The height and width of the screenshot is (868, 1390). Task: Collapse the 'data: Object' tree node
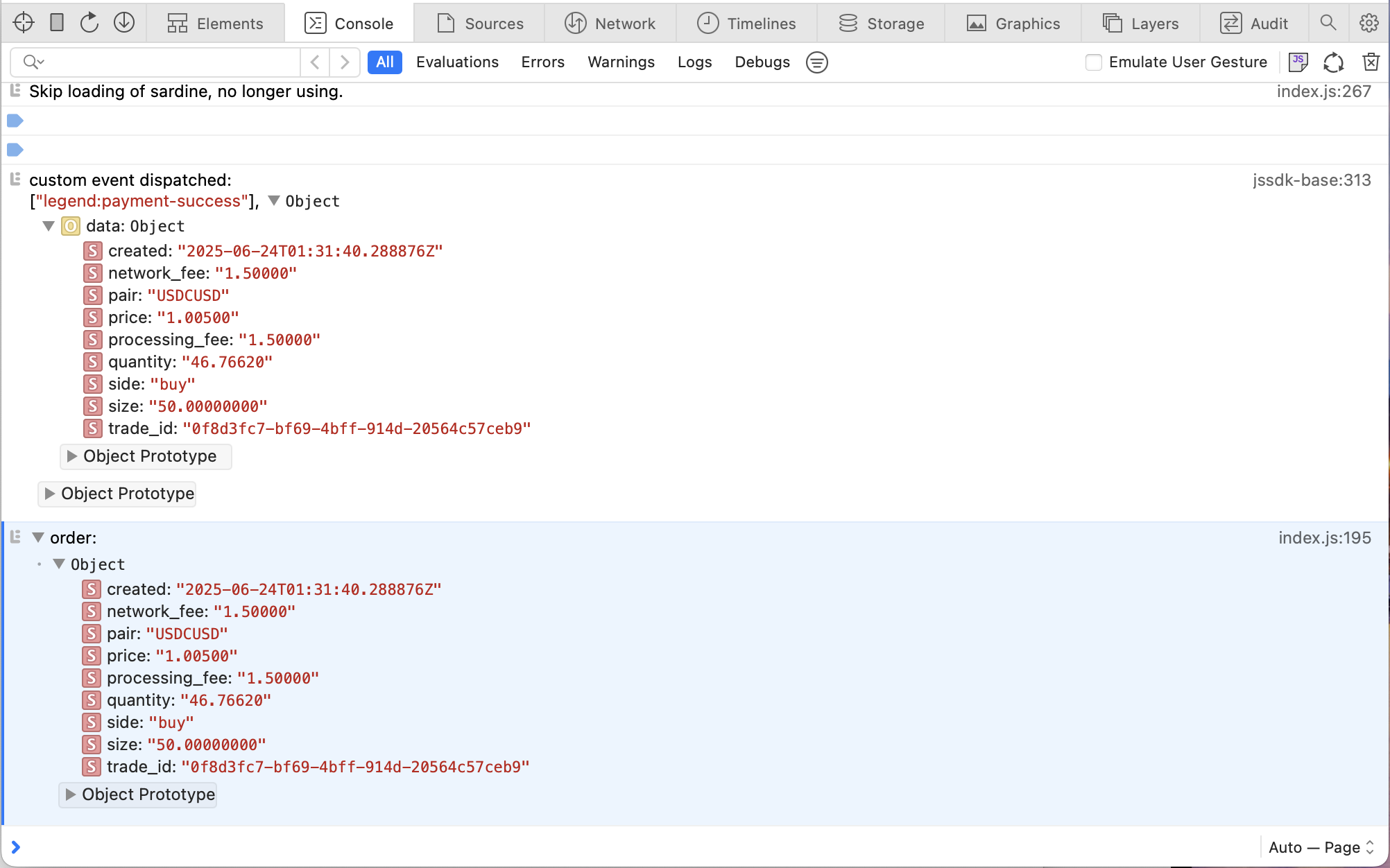49,226
